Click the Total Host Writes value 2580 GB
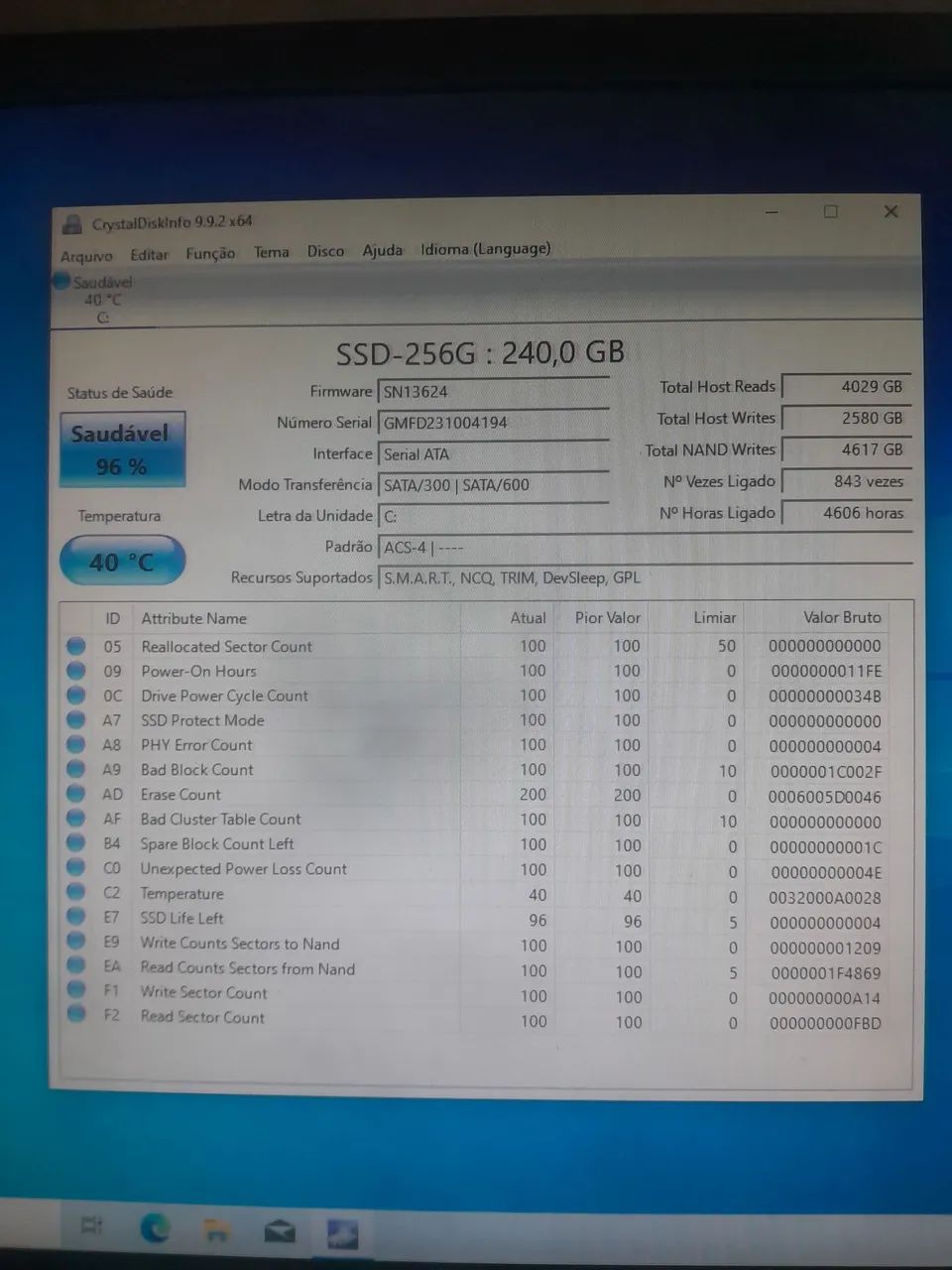The width and height of the screenshot is (952, 1270). coord(847,419)
